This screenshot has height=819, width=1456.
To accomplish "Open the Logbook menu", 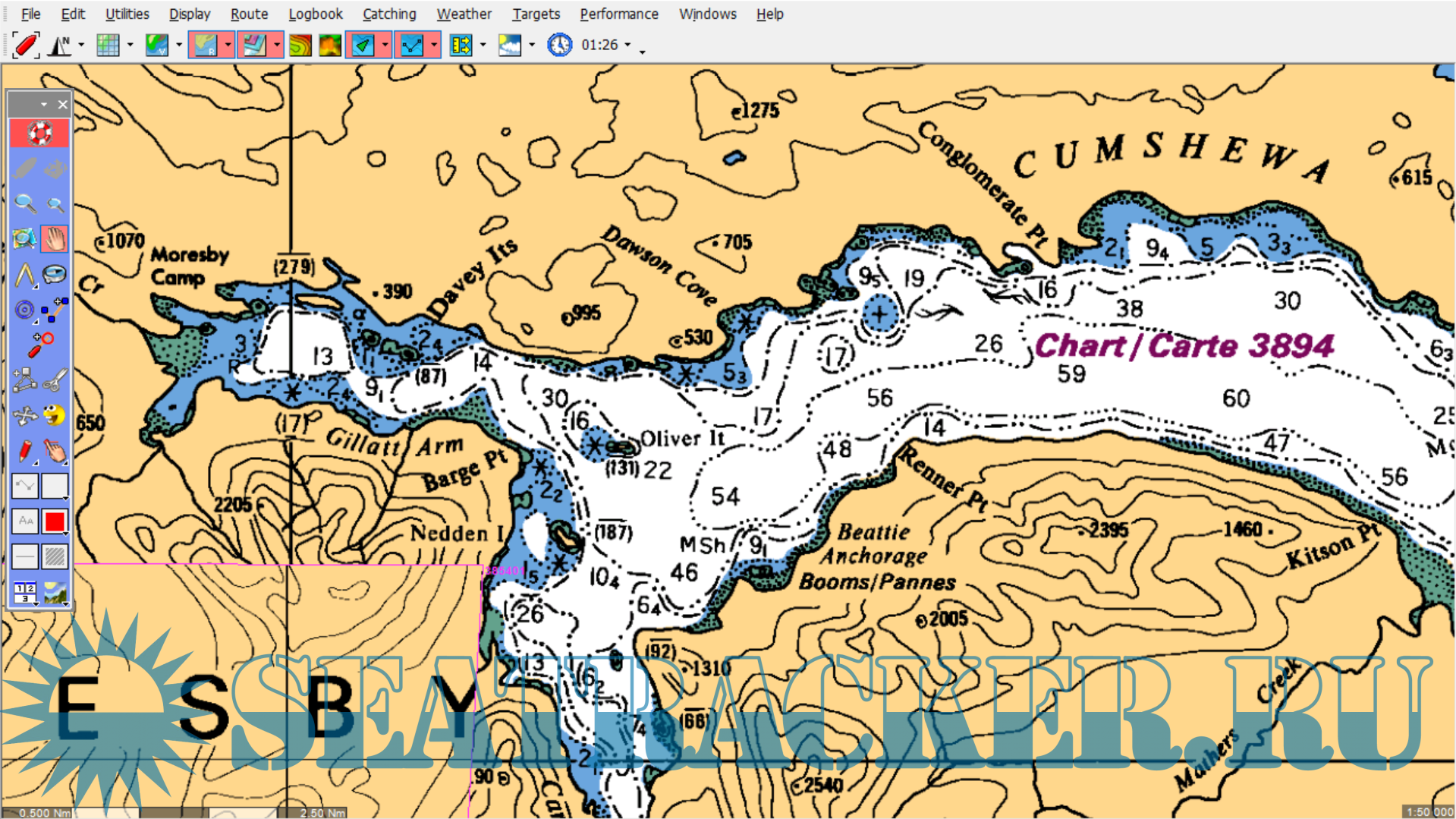I will pos(315,14).
